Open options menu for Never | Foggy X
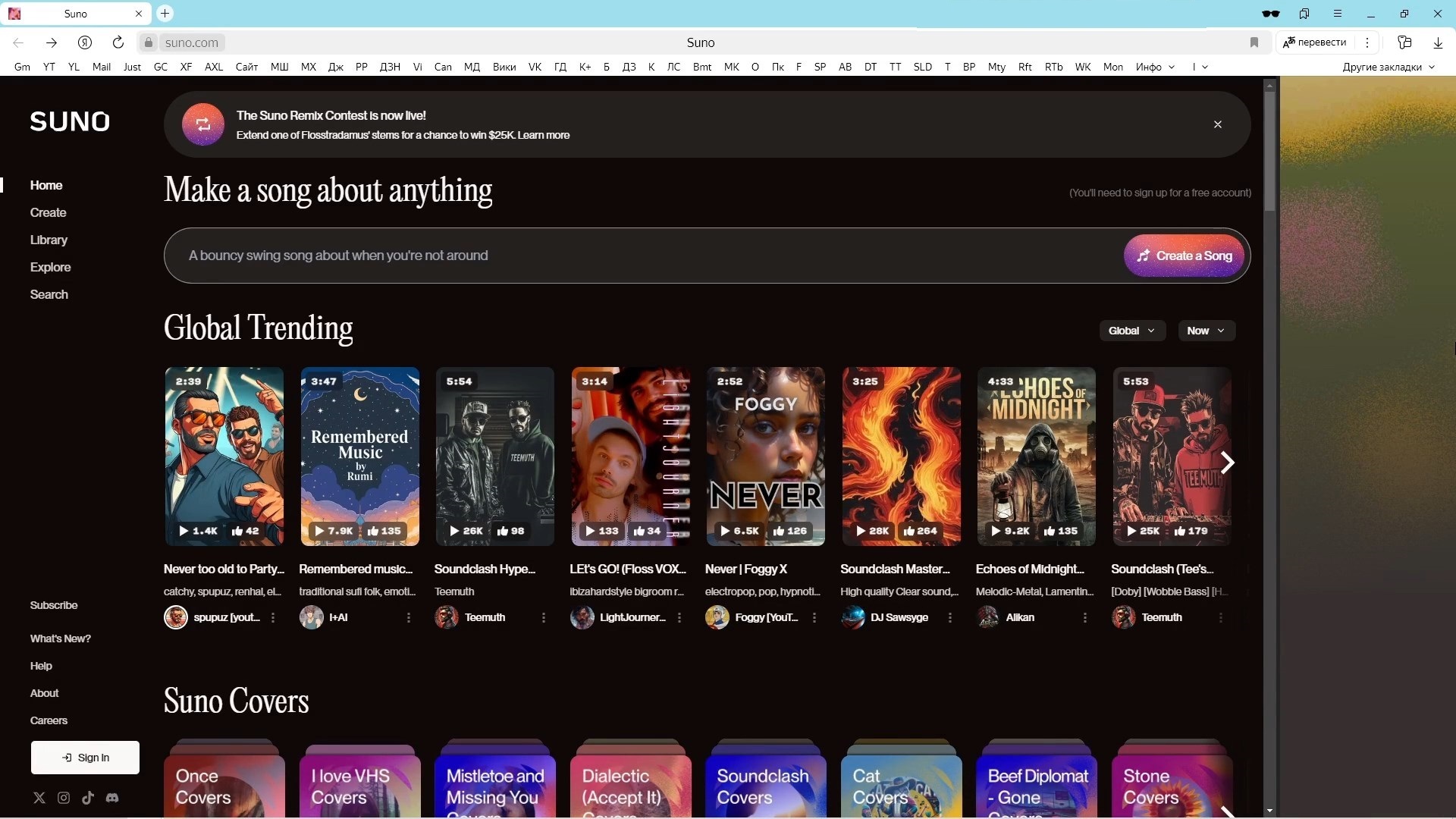 pos(814,618)
